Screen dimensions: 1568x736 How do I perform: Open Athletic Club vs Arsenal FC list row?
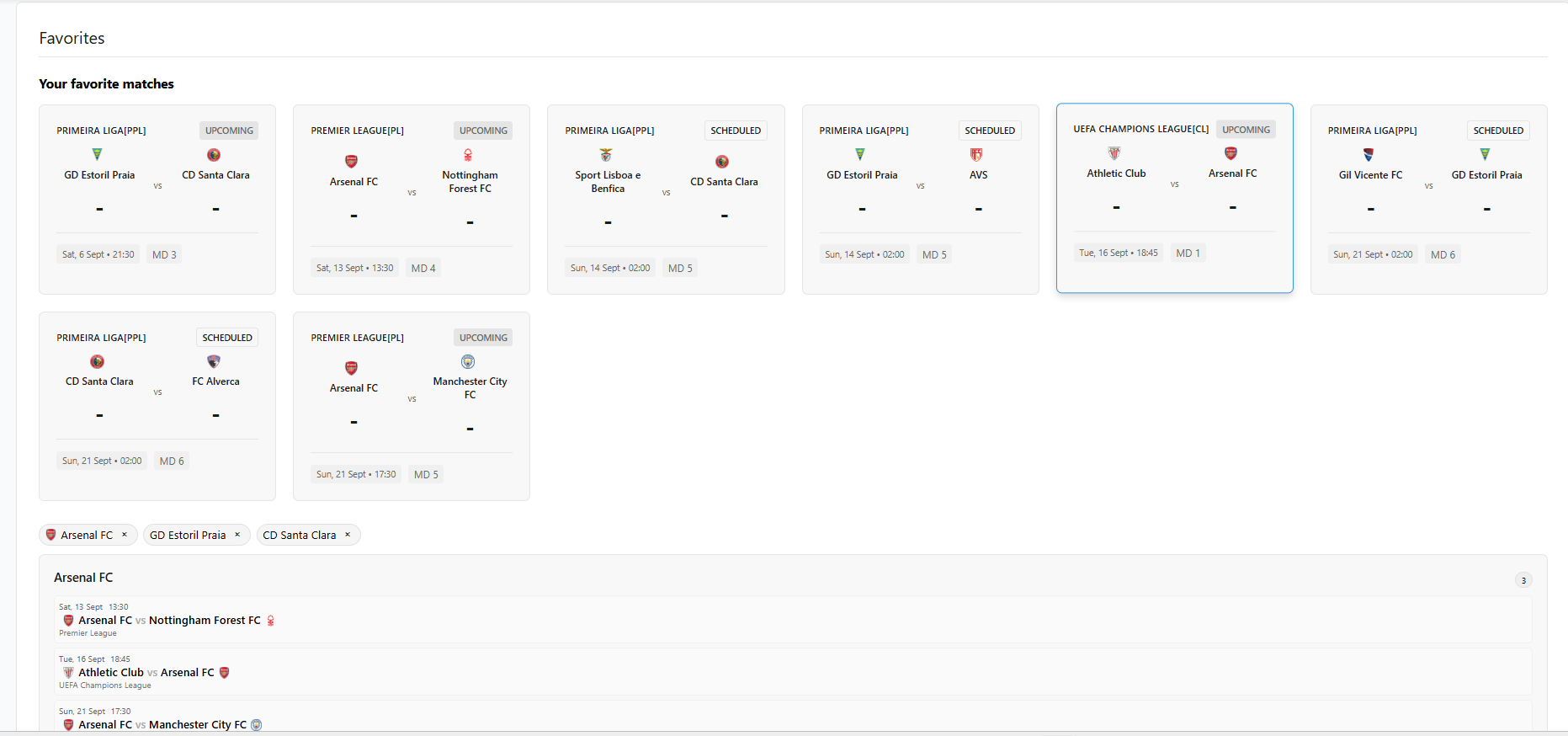pos(791,672)
